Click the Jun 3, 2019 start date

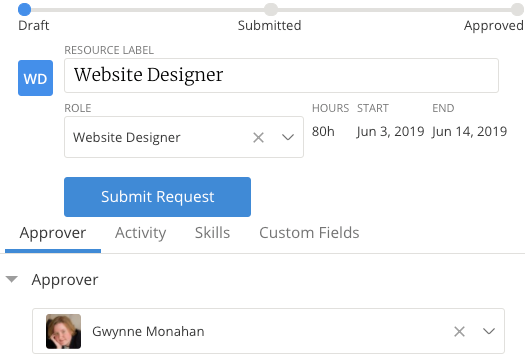click(x=390, y=132)
